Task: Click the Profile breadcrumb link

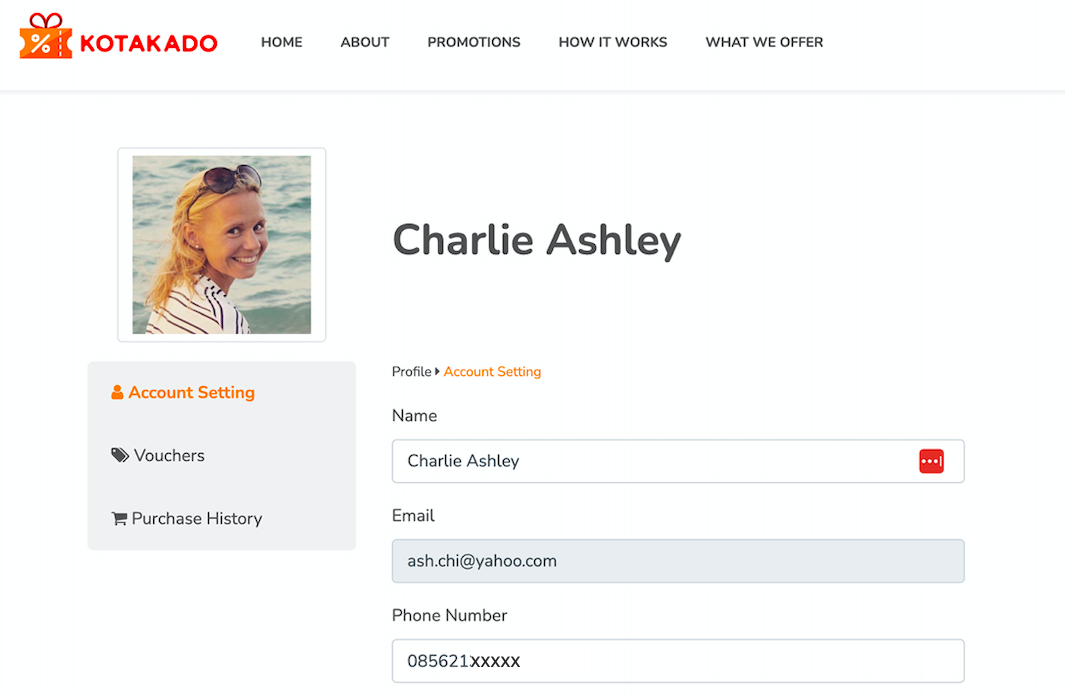Action: (411, 372)
